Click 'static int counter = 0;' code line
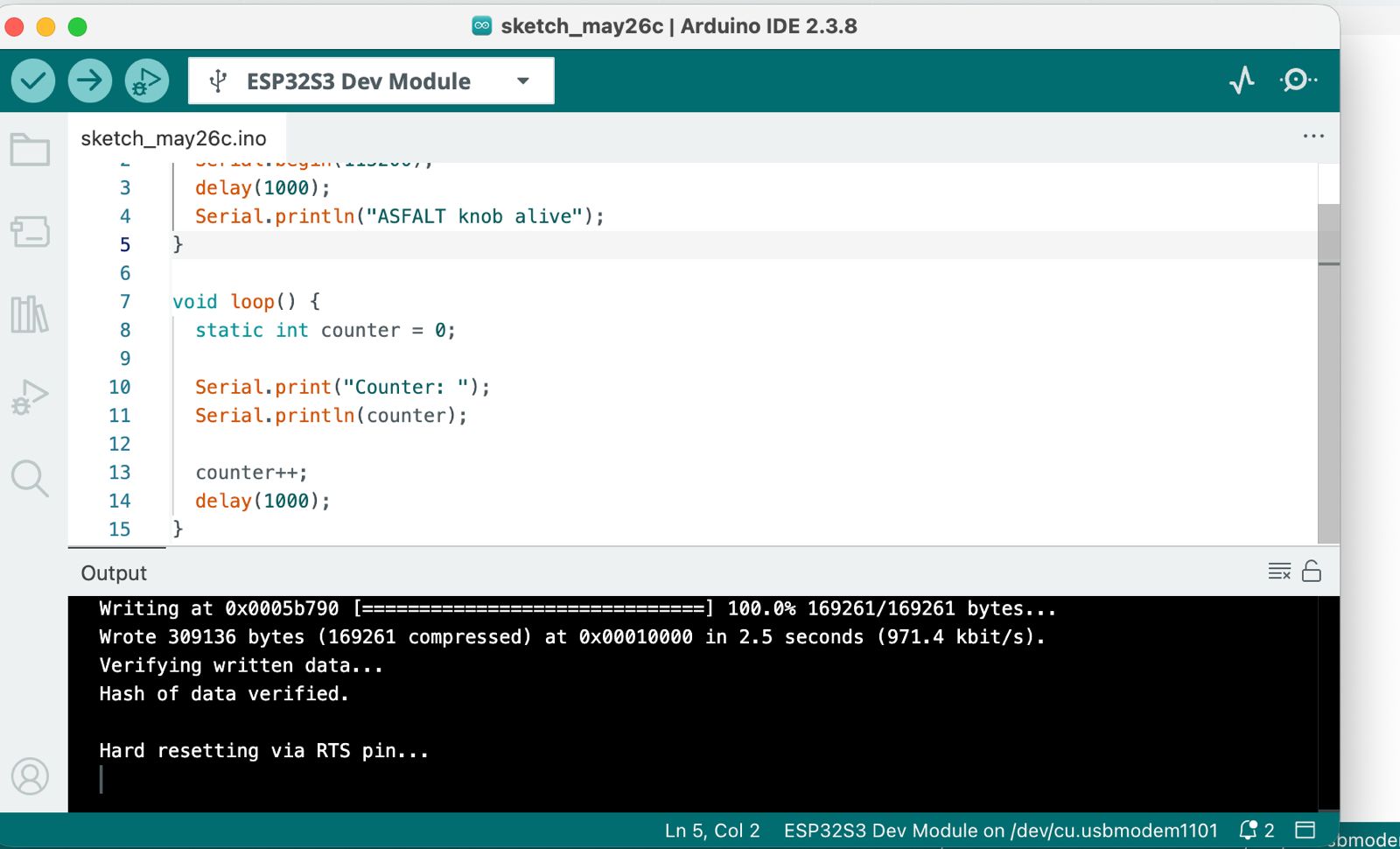1400x849 pixels. coord(325,331)
